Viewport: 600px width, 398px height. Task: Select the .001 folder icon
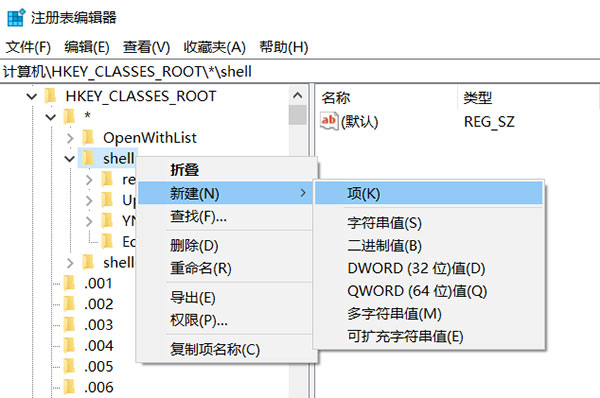click(x=69, y=283)
